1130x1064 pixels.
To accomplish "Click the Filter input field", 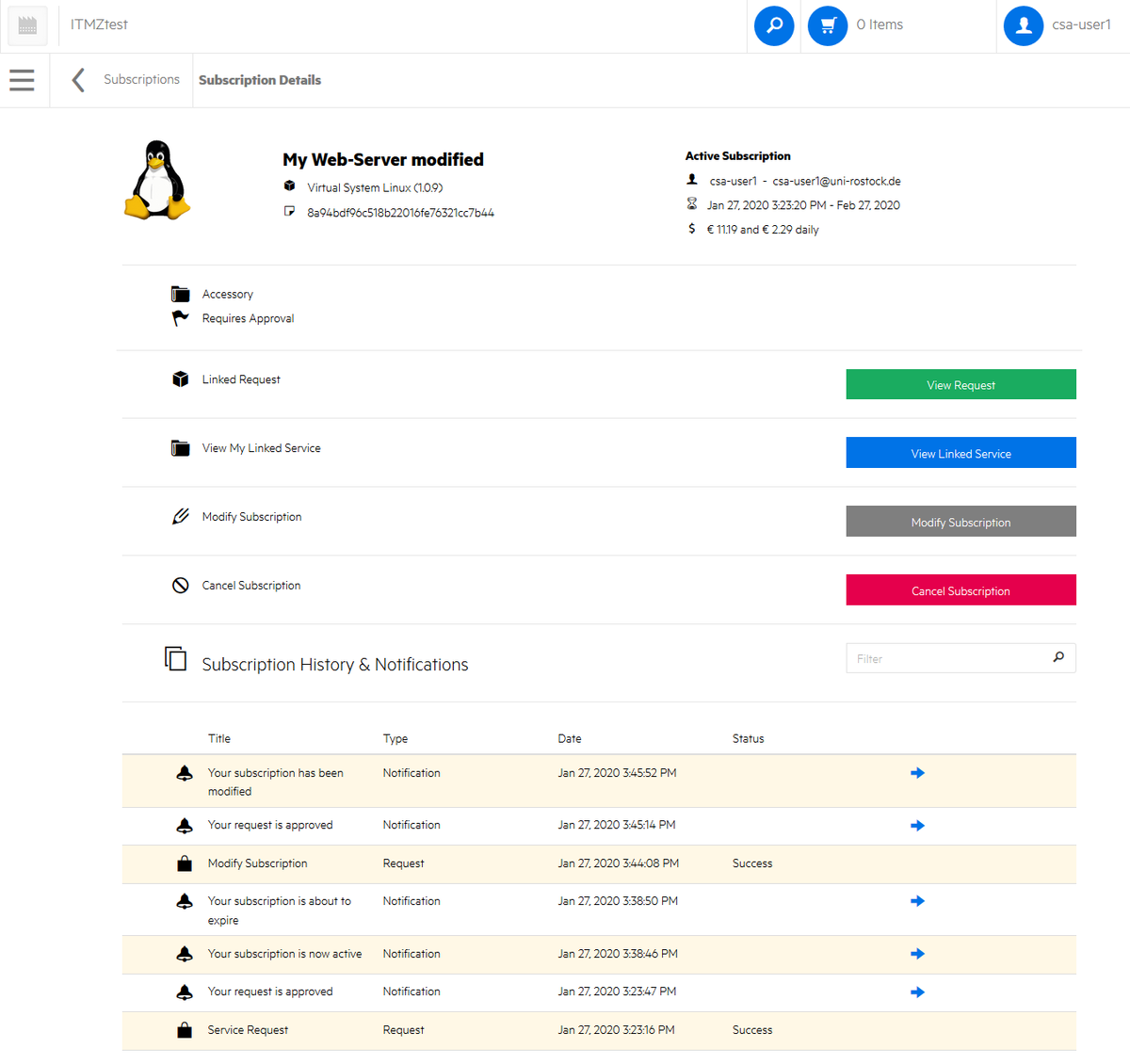I will click(x=960, y=658).
